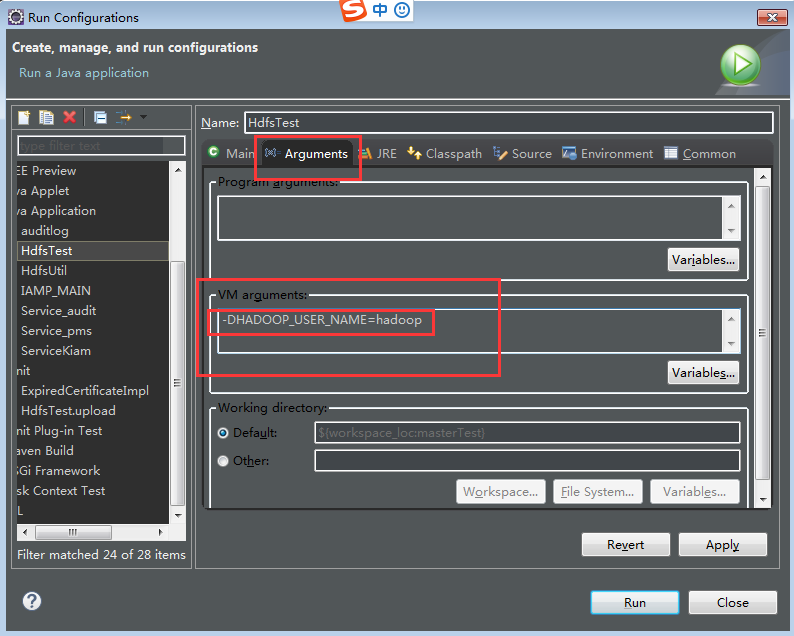Run the HdfsTest configuration
Screen dimensions: 794x636
pyautogui.click(x=634, y=603)
